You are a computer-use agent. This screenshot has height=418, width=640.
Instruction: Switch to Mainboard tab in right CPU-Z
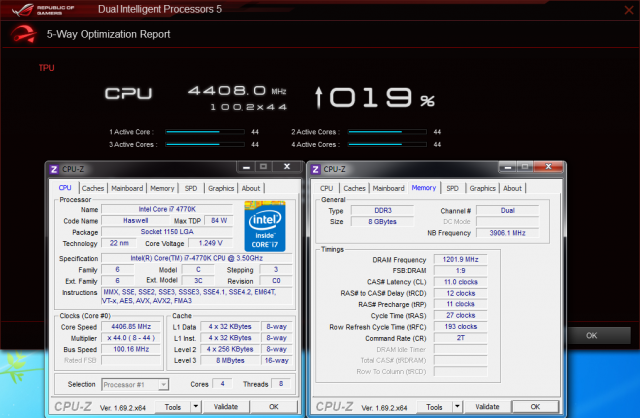pyautogui.click(x=389, y=188)
